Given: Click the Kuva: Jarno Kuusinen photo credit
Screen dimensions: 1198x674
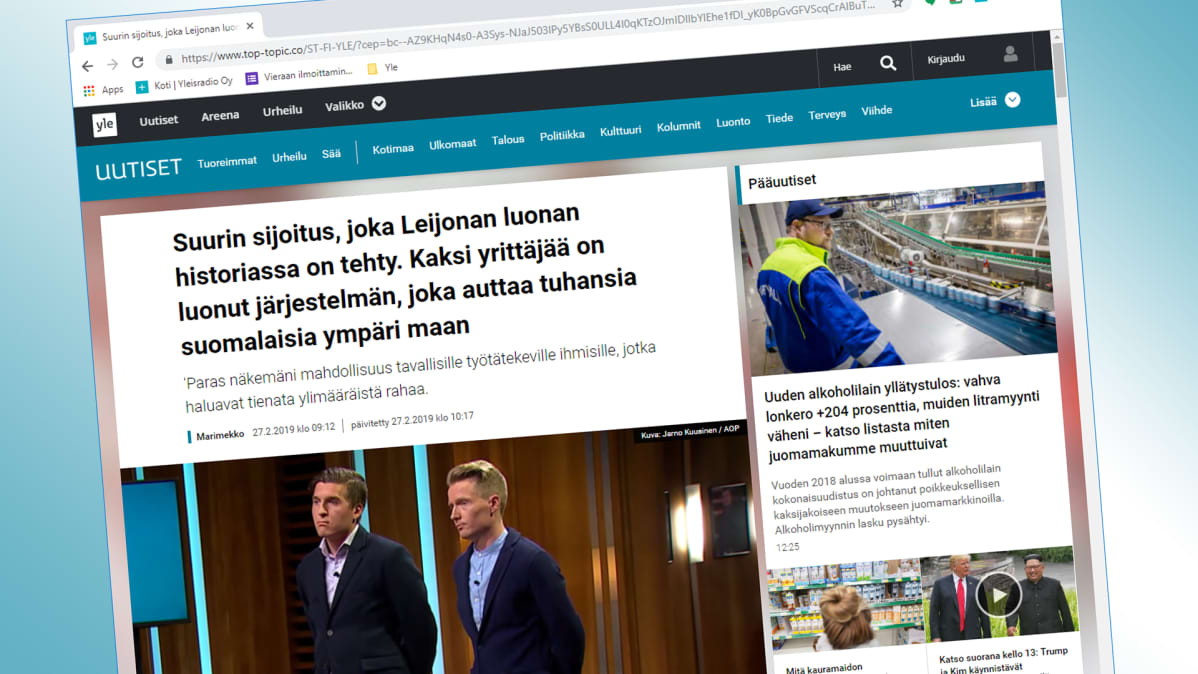Looking at the screenshot, I should [690, 431].
